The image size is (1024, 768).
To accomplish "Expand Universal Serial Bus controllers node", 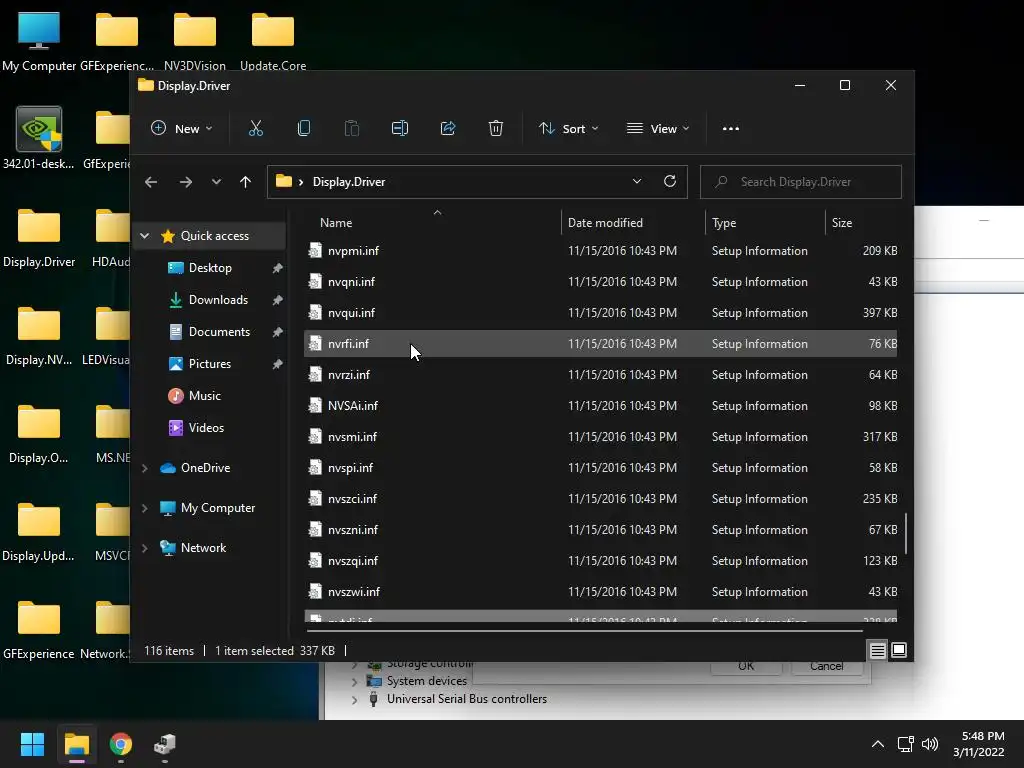I will pos(355,699).
